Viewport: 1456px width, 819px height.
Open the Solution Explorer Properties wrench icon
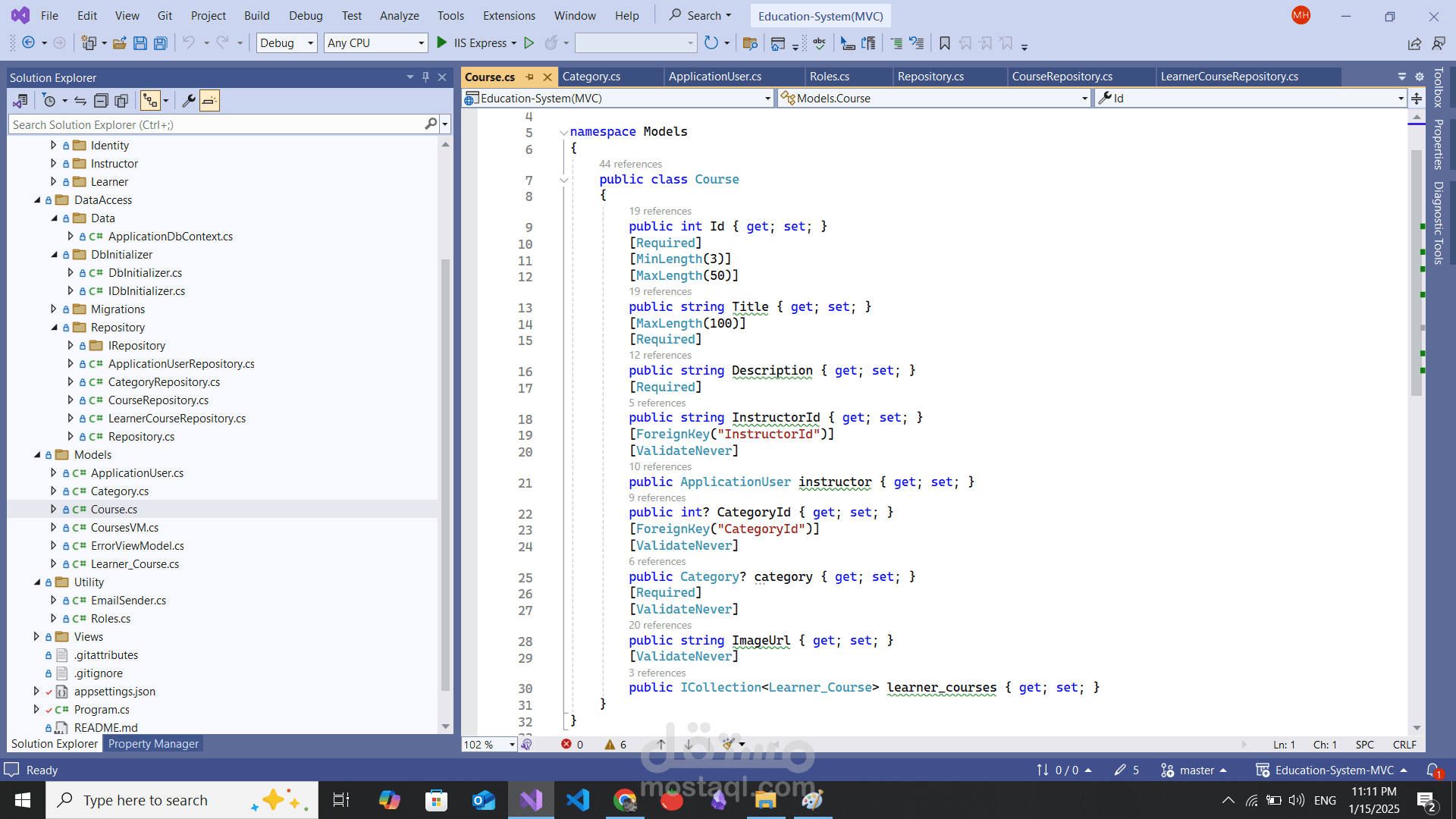[x=188, y=100]
